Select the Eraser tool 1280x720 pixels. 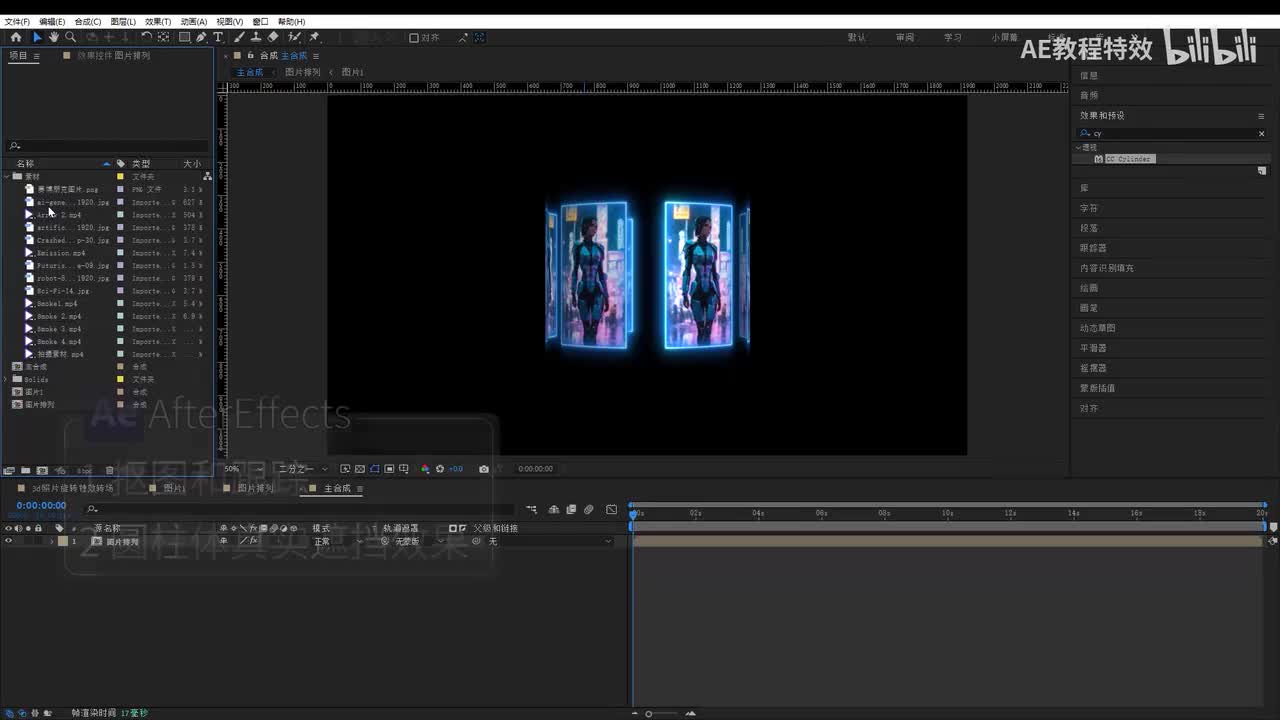coord(273,37)
